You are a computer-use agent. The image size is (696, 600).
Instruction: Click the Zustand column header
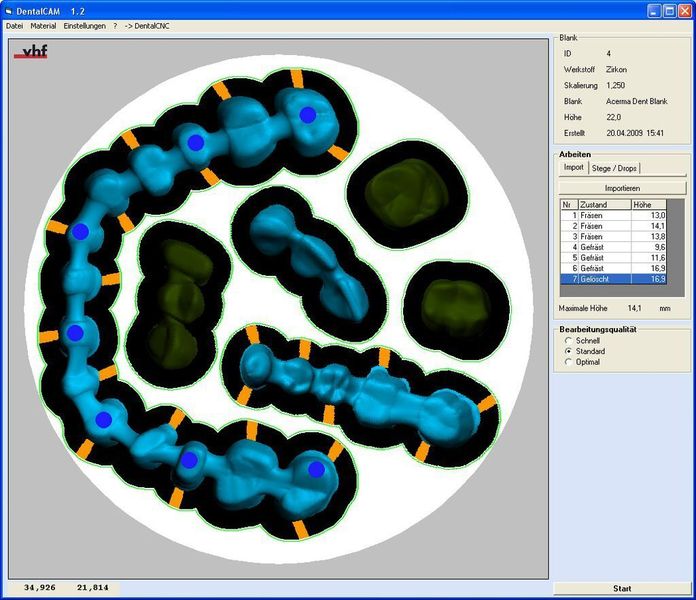point(605,205)
